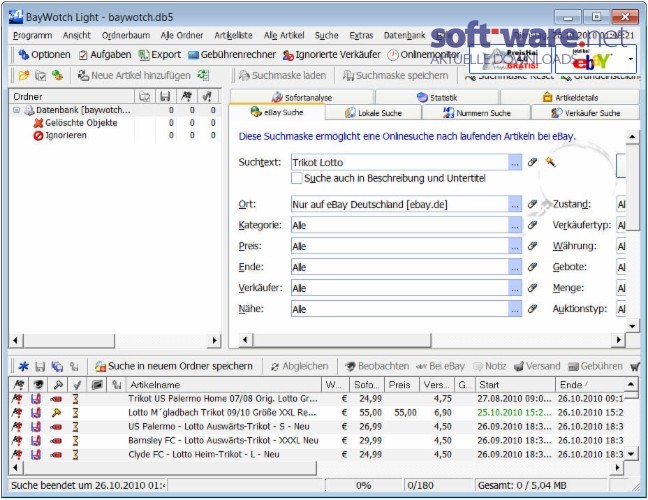This screenshot has width=648, height=500.
Task: Reset the Ort field using the eraser icon
Action: tap(532, 204)
